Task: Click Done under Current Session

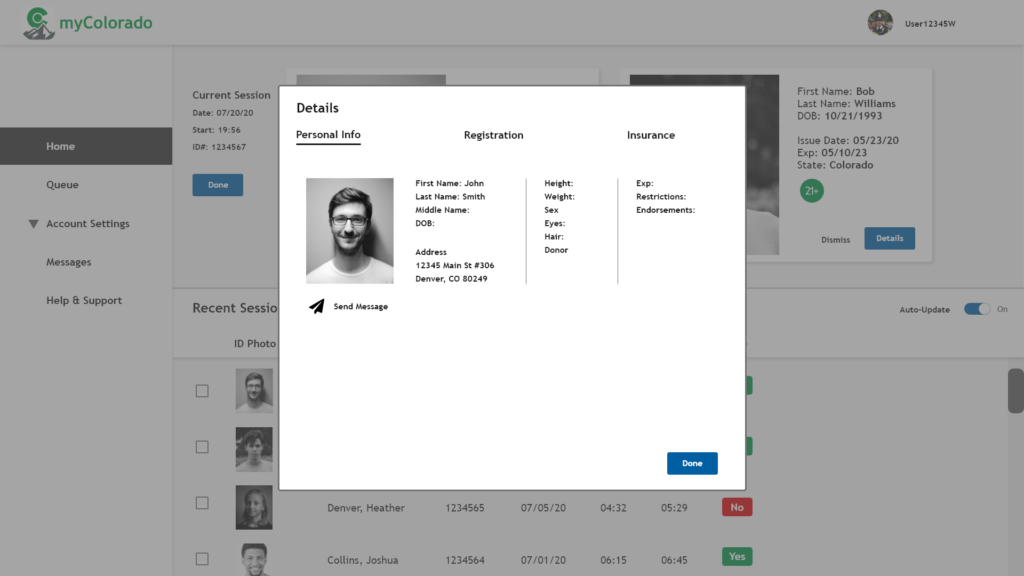Action: (217, 185)
